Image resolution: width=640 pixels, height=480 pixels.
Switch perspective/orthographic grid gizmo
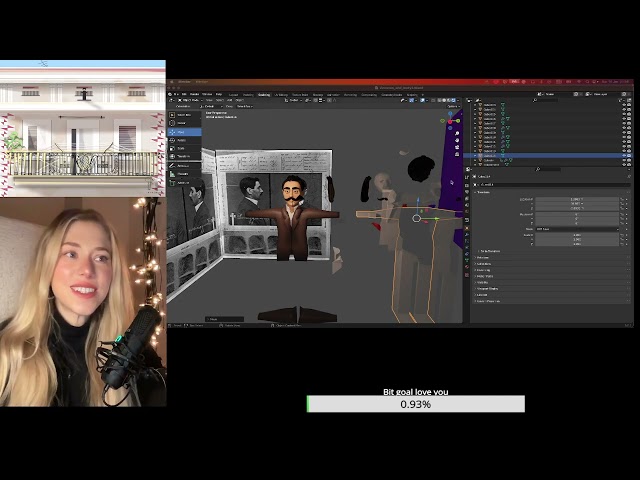(457, 154)
